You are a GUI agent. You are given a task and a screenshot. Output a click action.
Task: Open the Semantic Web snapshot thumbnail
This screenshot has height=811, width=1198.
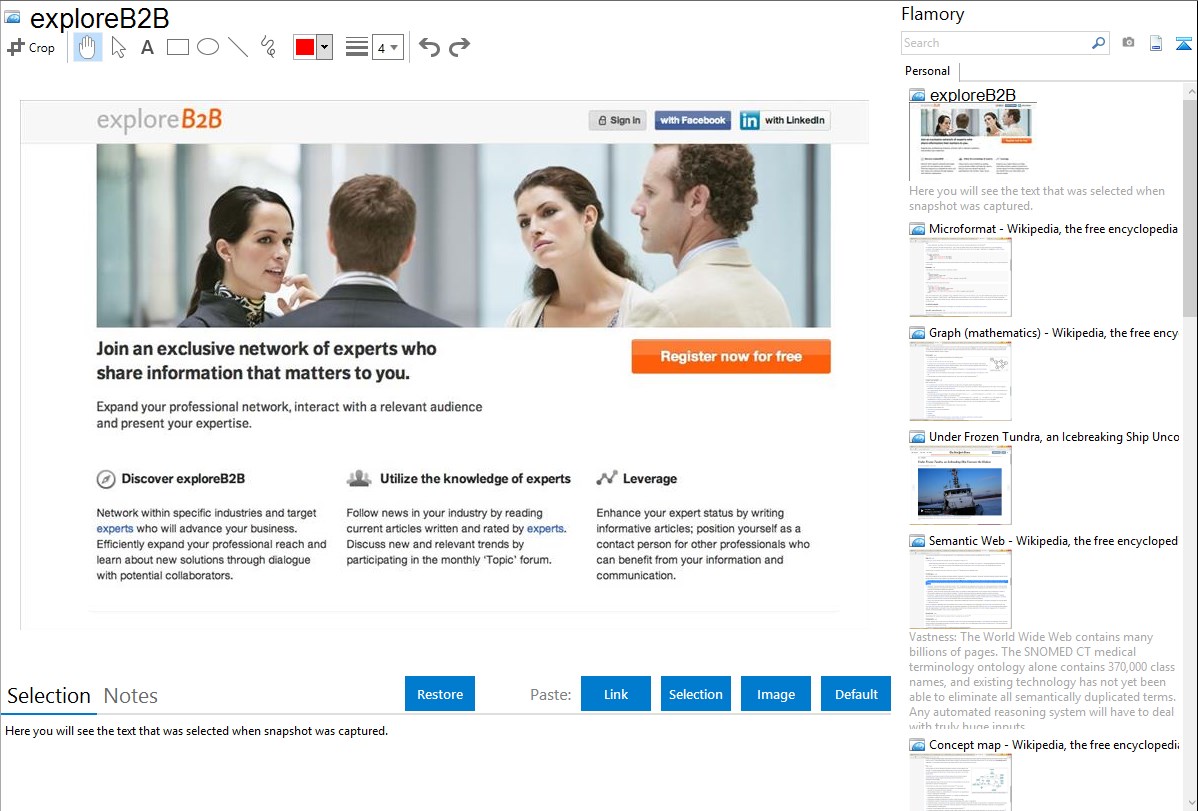(x=960, y=589)
